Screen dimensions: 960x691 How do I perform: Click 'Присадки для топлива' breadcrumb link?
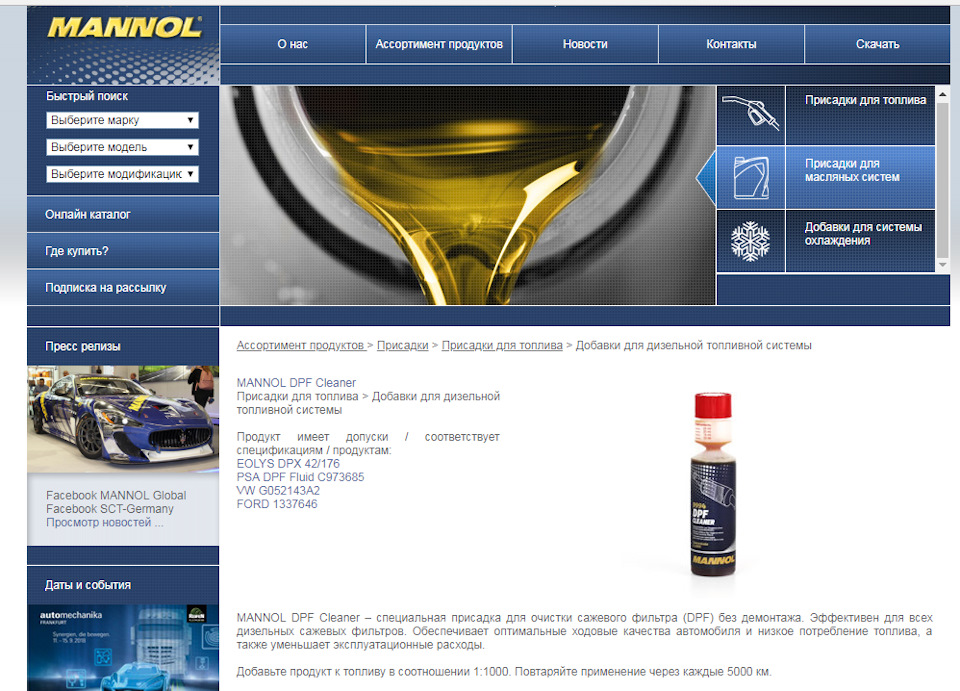pyautogui.click(x=502, y=345)
